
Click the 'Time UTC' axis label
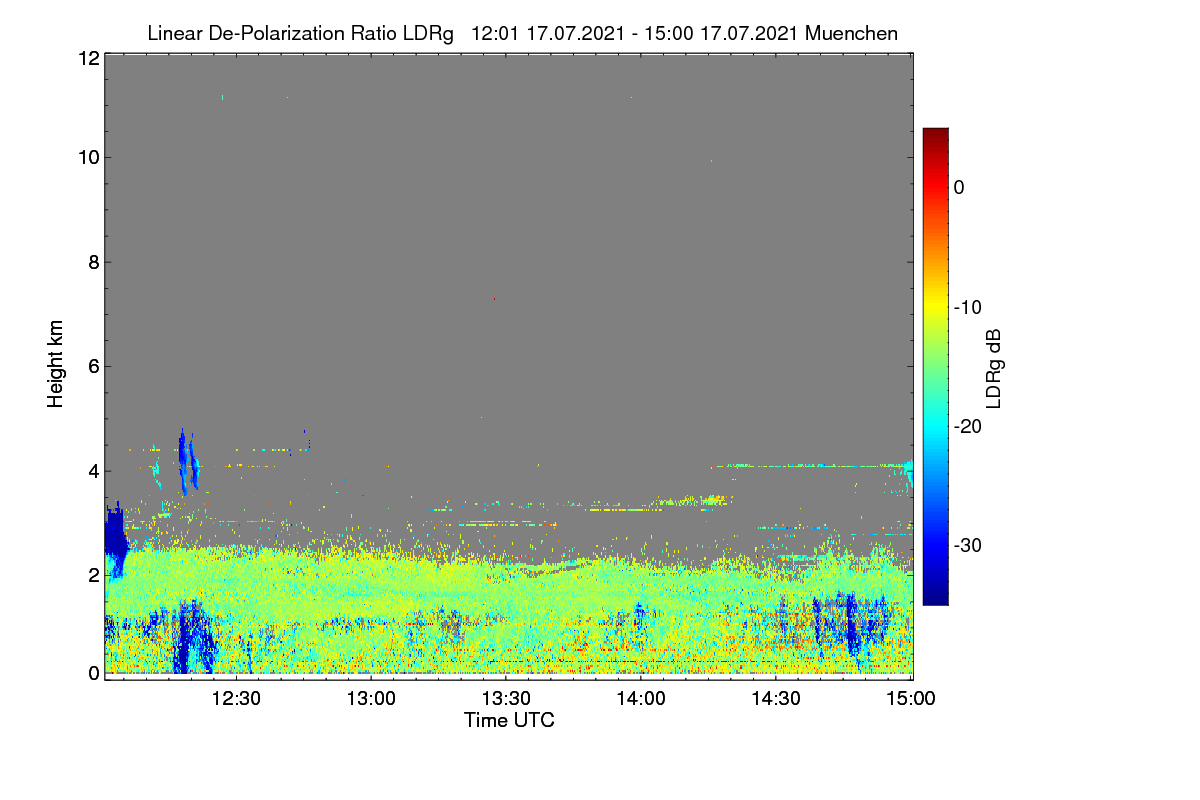[509, 720]
